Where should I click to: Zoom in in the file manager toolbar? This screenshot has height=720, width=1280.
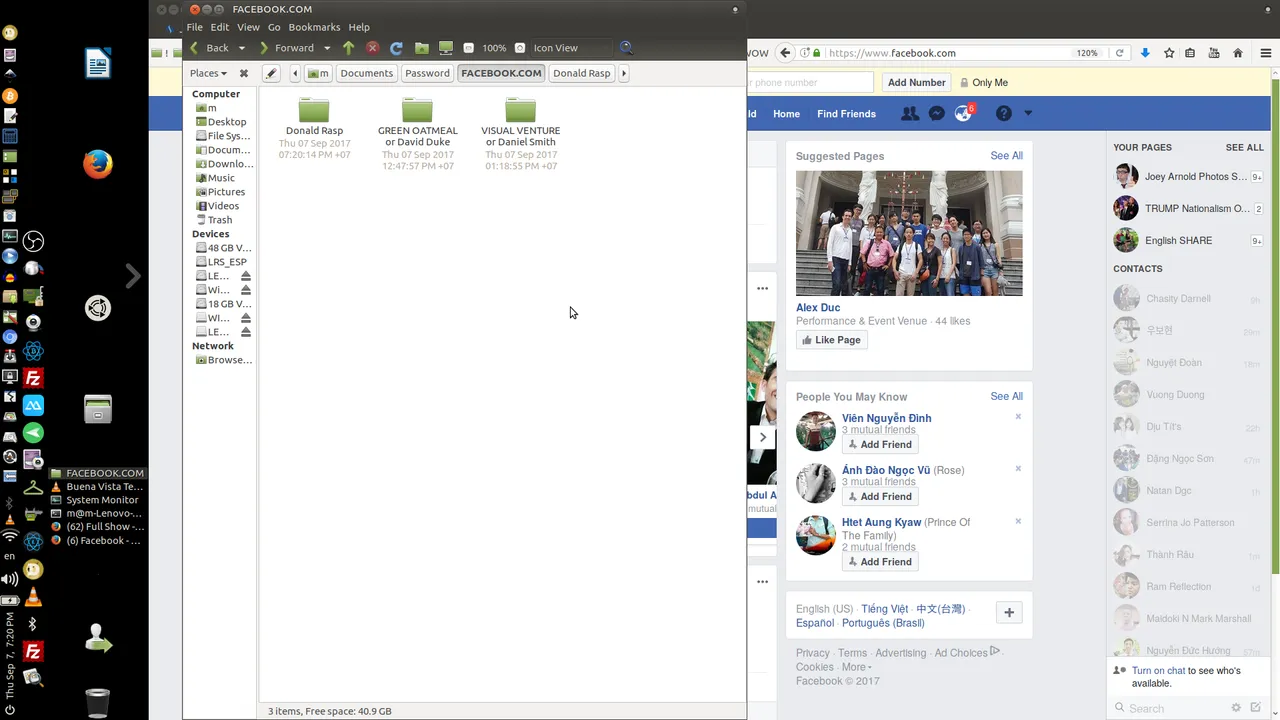coord(520,48)
